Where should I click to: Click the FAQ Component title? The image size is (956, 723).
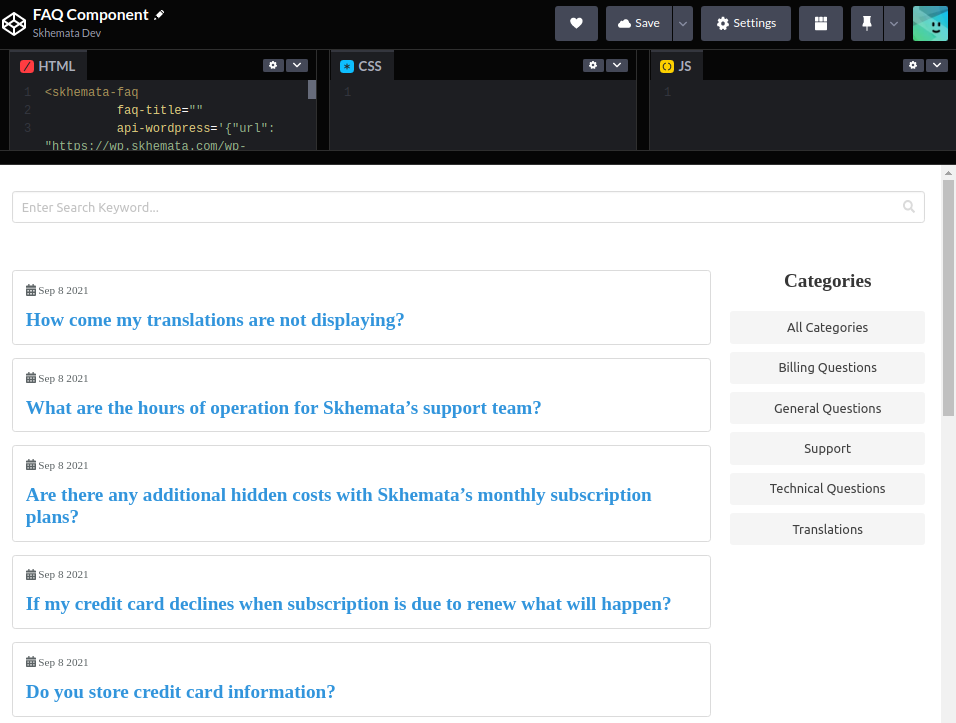(90, 15)
